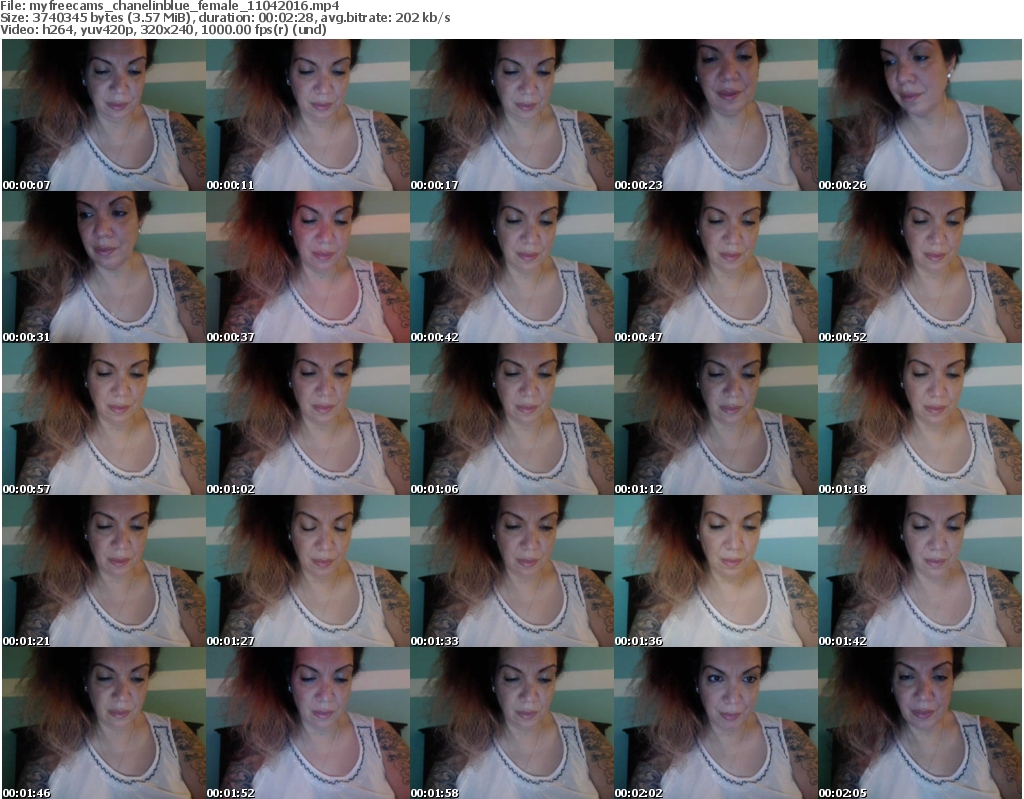This screenshot has width=1024, height=799.
Task: Select the frame at 00:01:18
Action: (919, 419)
